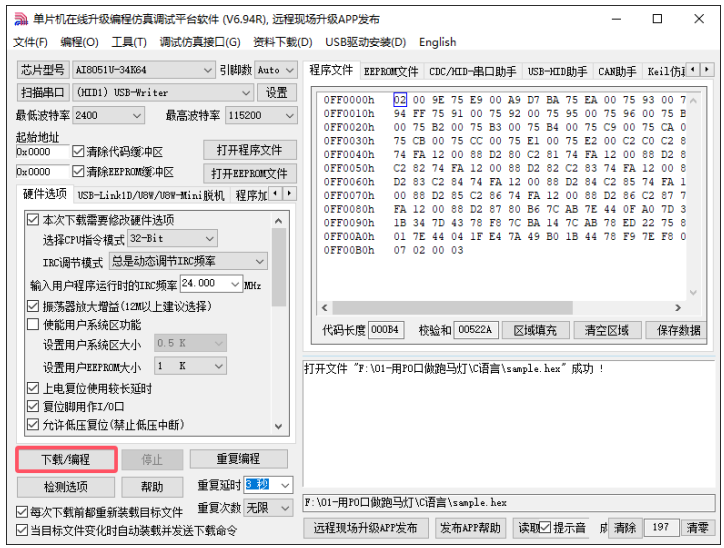Click the hex view horizontal scroll right arrow
The height and width of the screenshot is (548, 724).
(x=678, y=307)
